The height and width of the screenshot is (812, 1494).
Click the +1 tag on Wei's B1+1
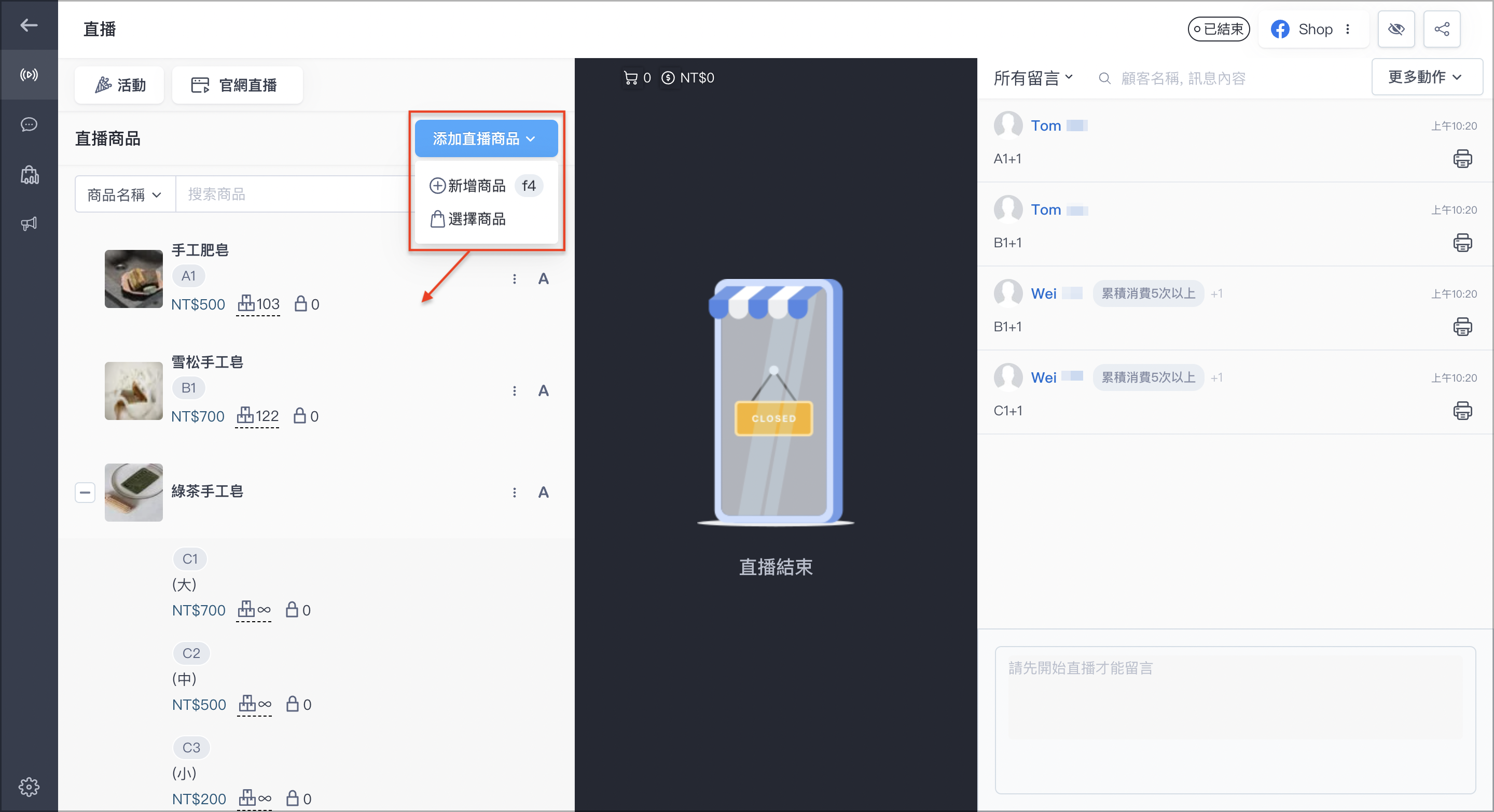point(1216,294)
